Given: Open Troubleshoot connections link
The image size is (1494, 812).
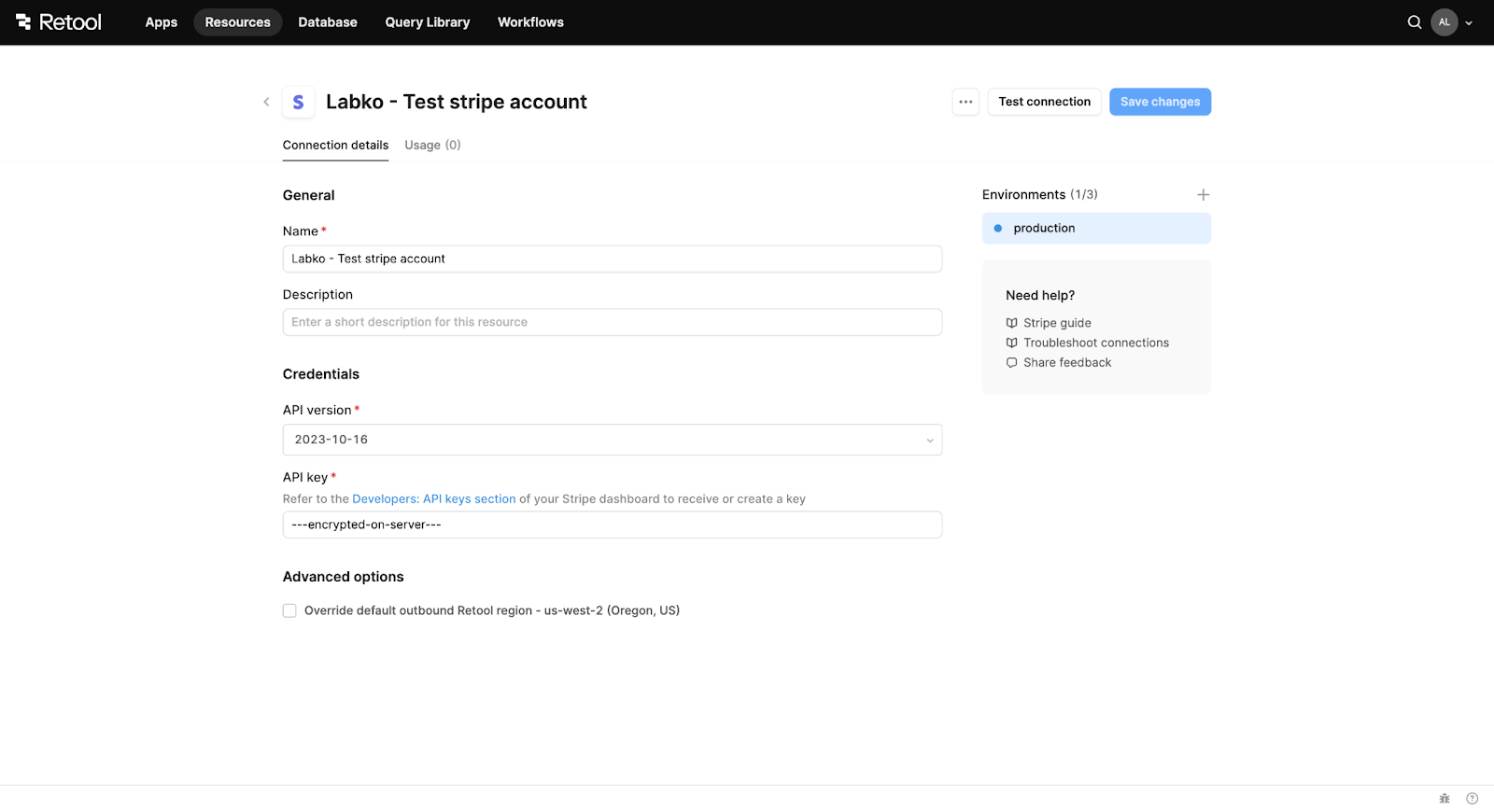Looking at the screenshot, I should click(1096, 343).
